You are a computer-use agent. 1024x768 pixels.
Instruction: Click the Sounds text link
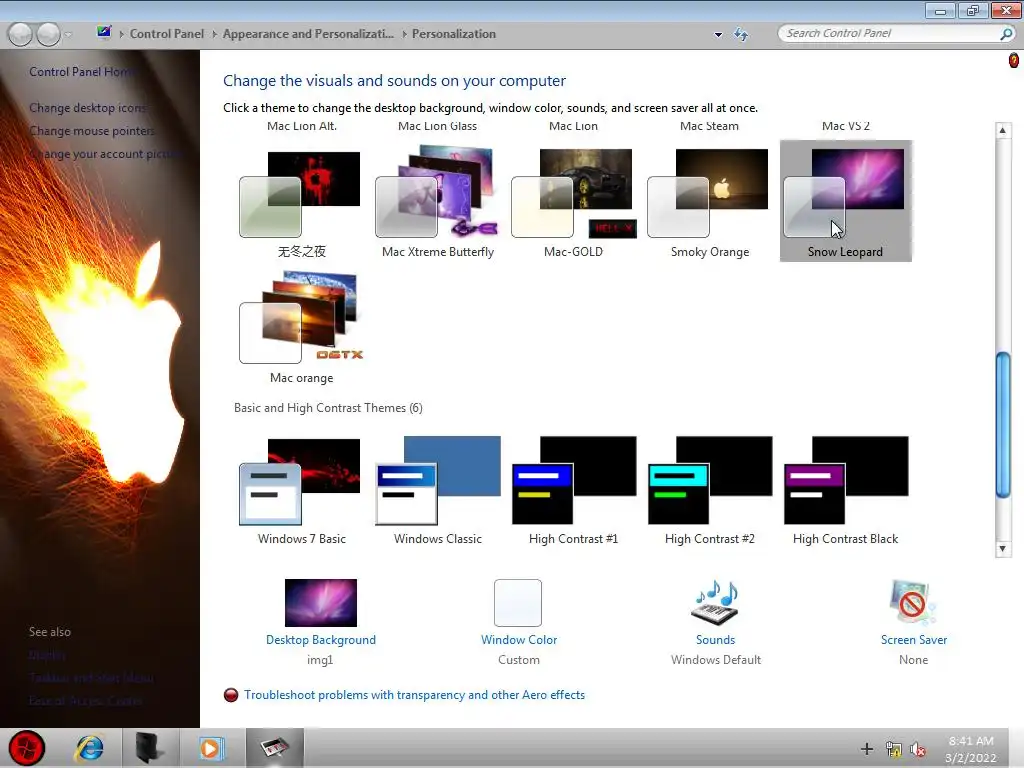715,640
